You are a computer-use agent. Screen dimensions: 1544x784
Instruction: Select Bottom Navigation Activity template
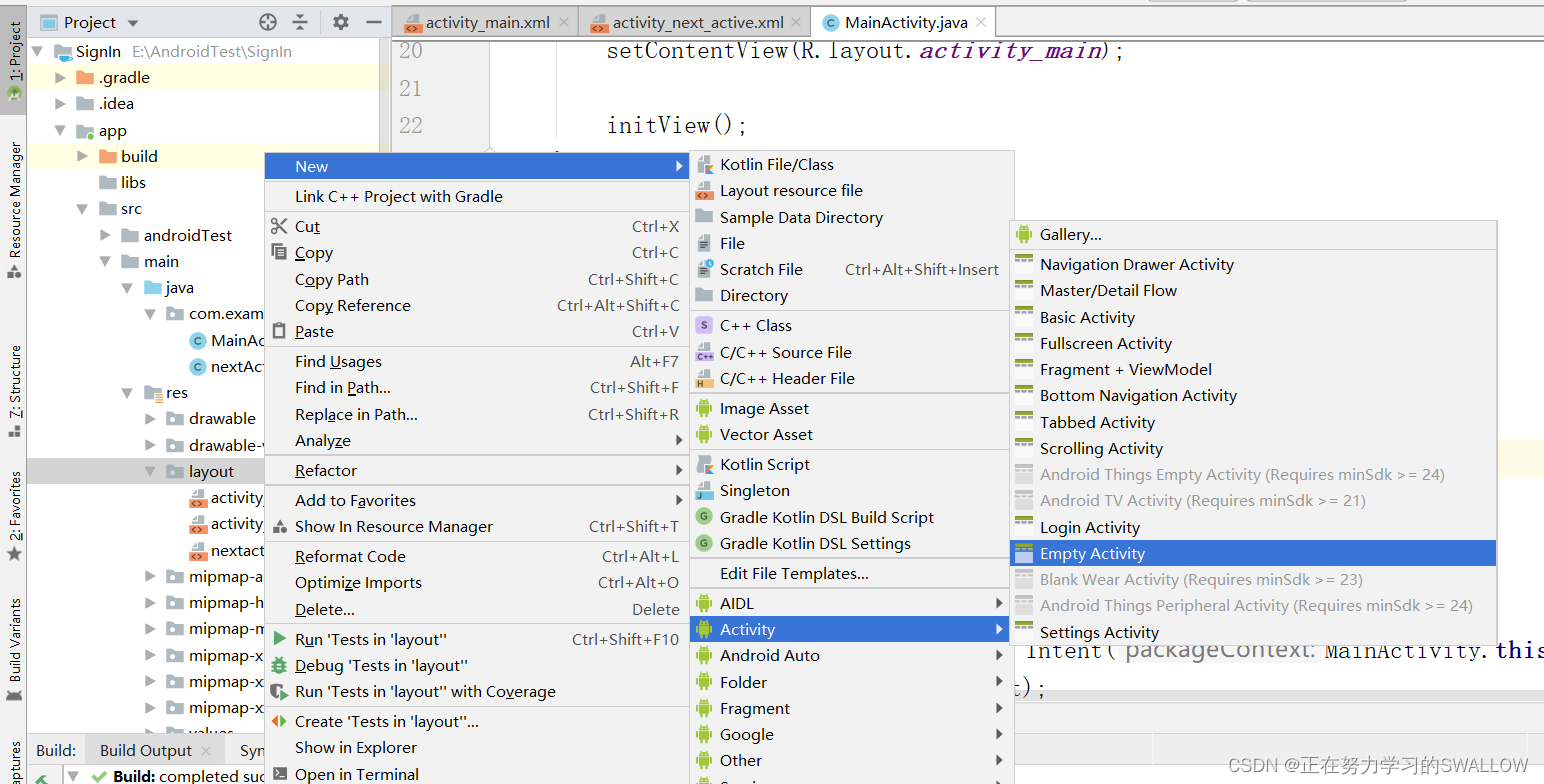pos(1253,395)
